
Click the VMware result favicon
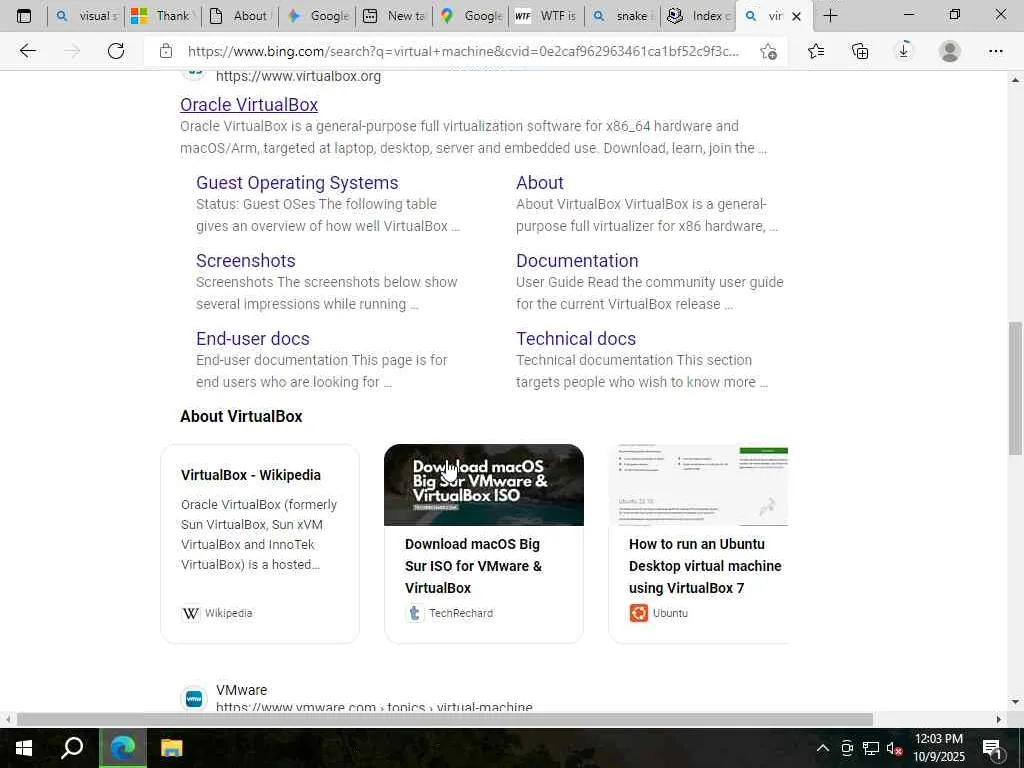tap(194, 699)
